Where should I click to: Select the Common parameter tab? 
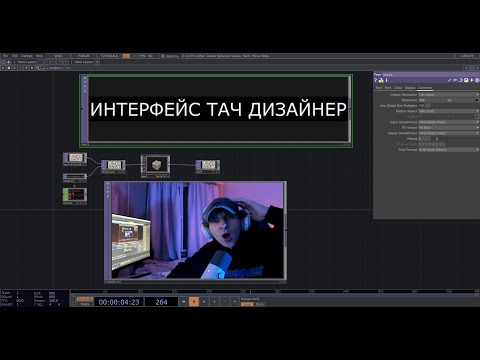pyautogui.click(x=425, y=88)
